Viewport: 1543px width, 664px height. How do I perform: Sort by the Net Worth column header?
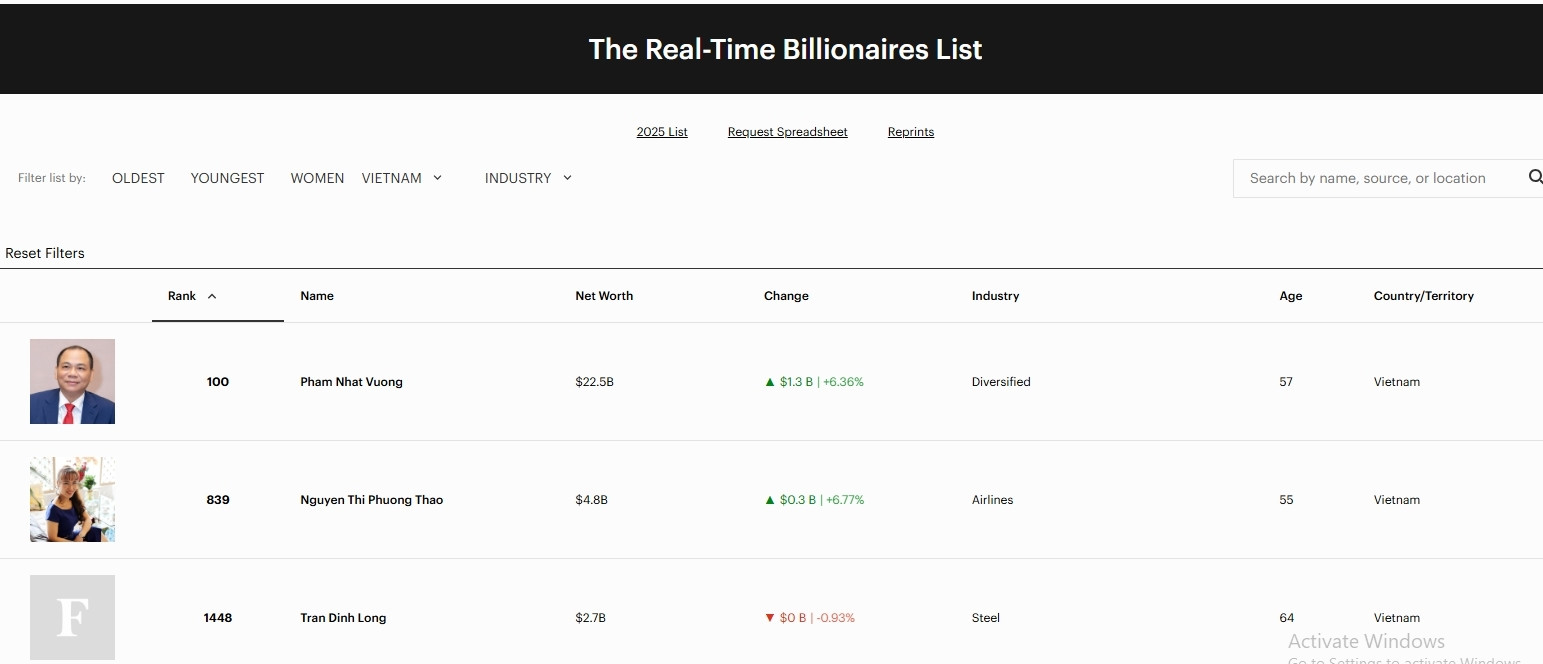point(604,296)
